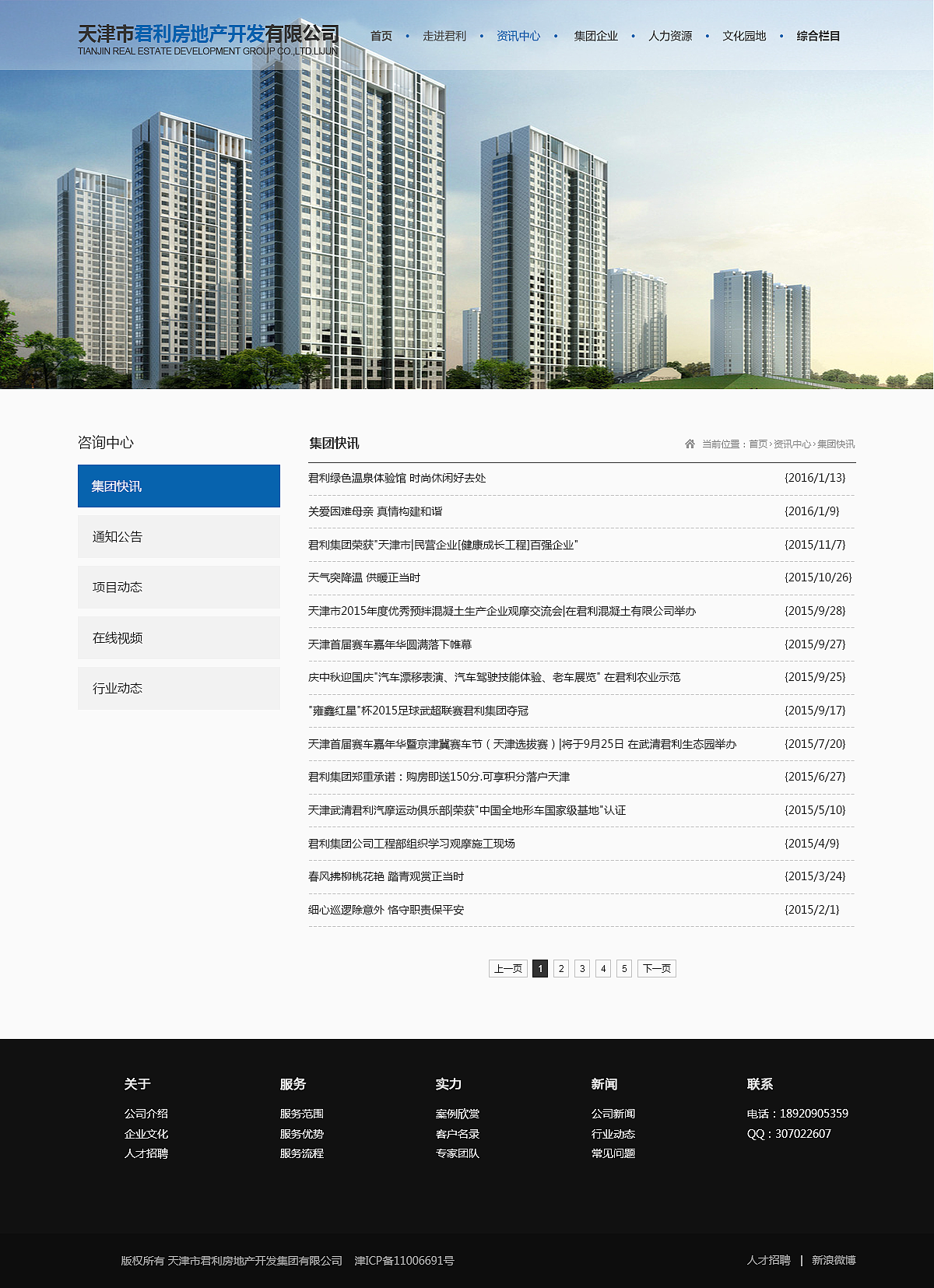Screen dimensions: 934x1288
Task: Go to page 1 in pagination
Action: (x=540, y=968)
